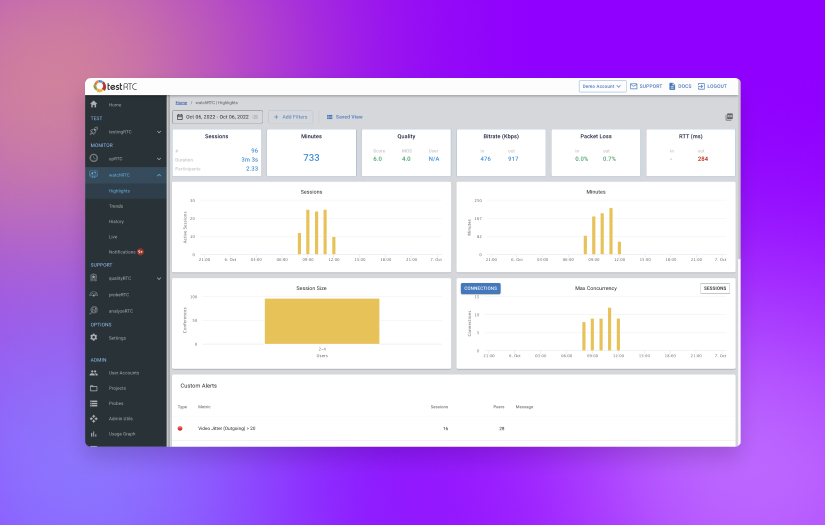Click the Quality Score value 6.0
Screen dimensions: 825x525
click(x=378, y=158)
